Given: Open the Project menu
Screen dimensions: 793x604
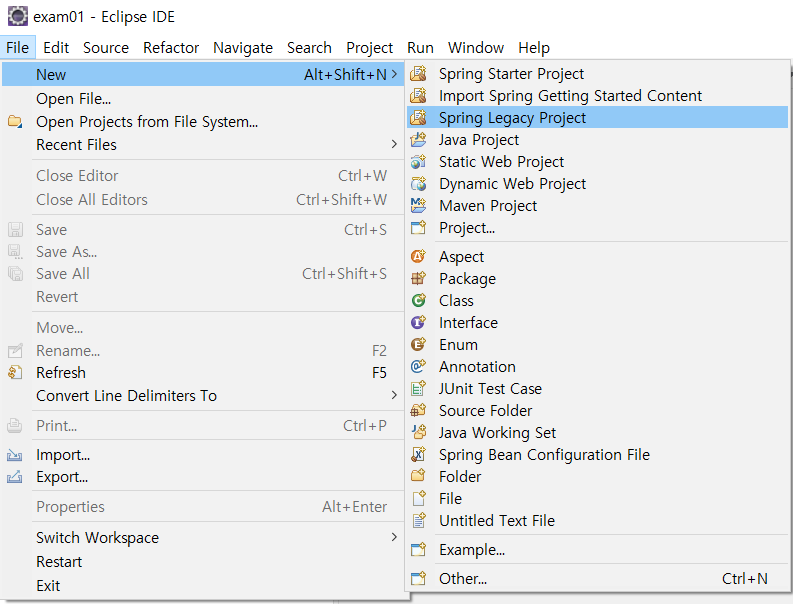Looking at the screenshot, I should click(x=370, y=48).
